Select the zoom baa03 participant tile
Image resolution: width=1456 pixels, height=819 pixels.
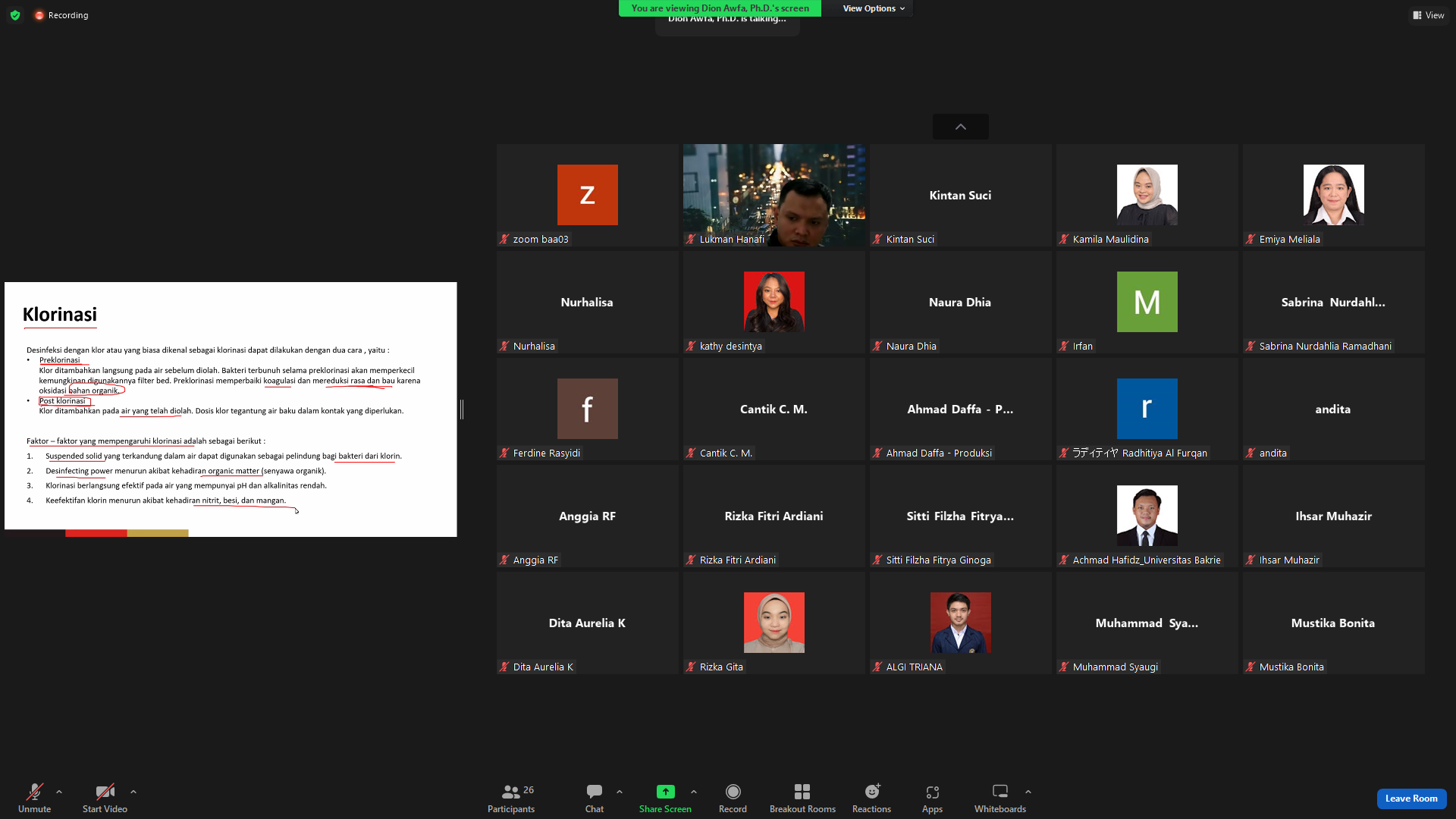pos(588,195)
